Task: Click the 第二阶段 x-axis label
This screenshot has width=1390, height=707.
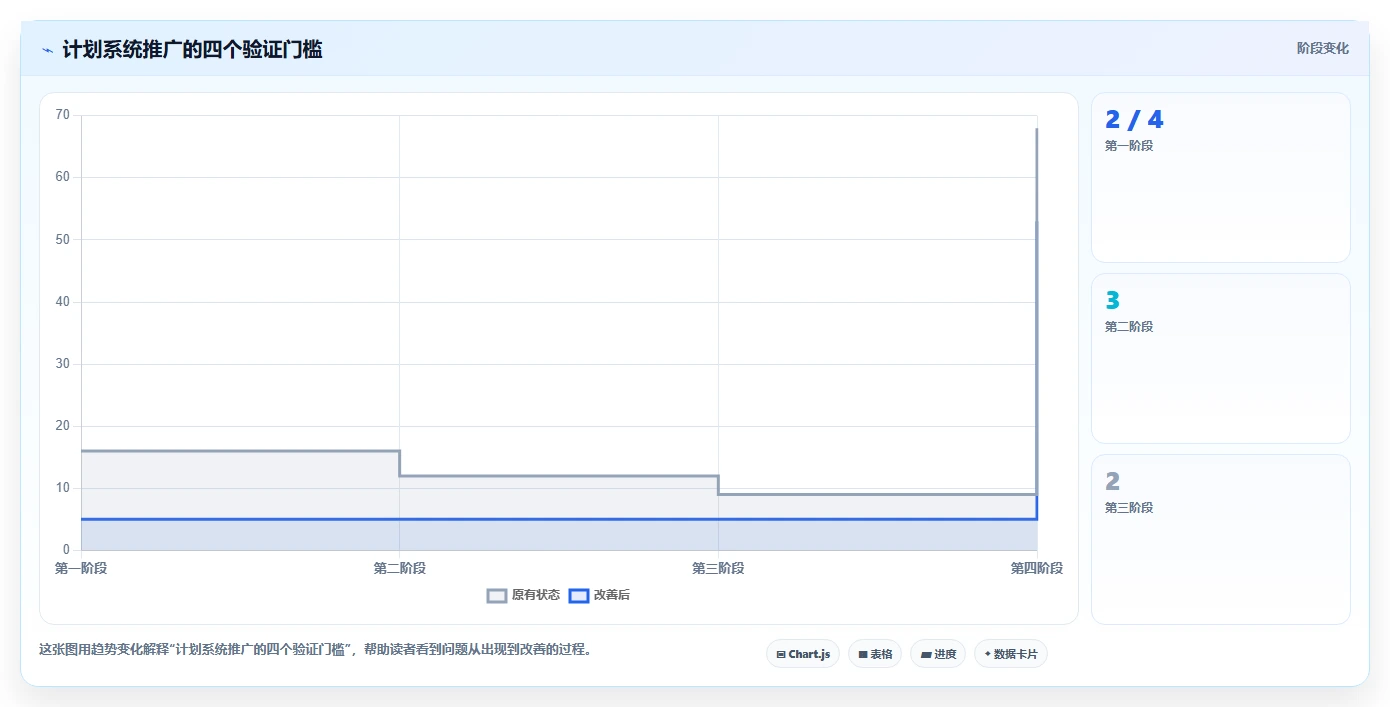Action: click(x=400, y=568)
